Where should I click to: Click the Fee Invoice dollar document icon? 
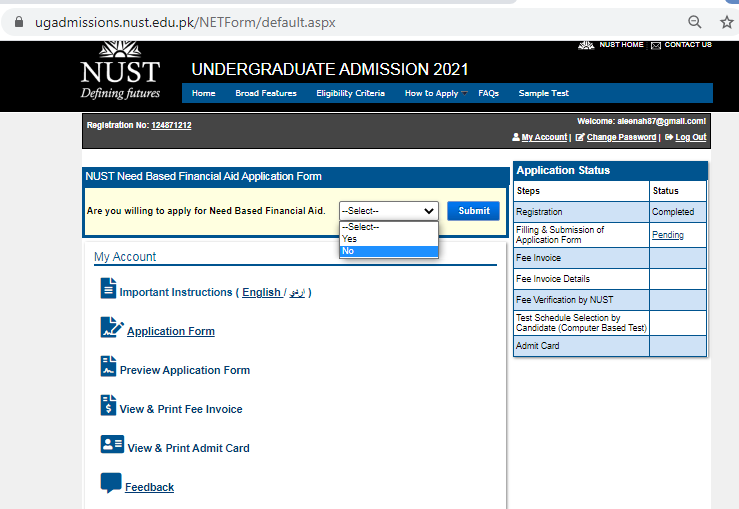tap(108, 405)
